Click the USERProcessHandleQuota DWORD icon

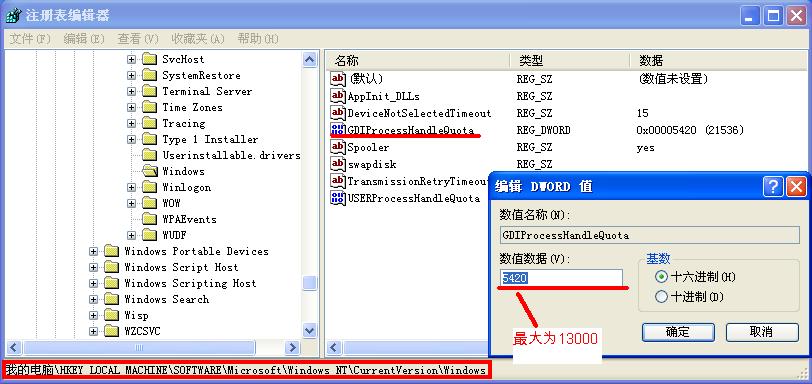click(338, 198)
